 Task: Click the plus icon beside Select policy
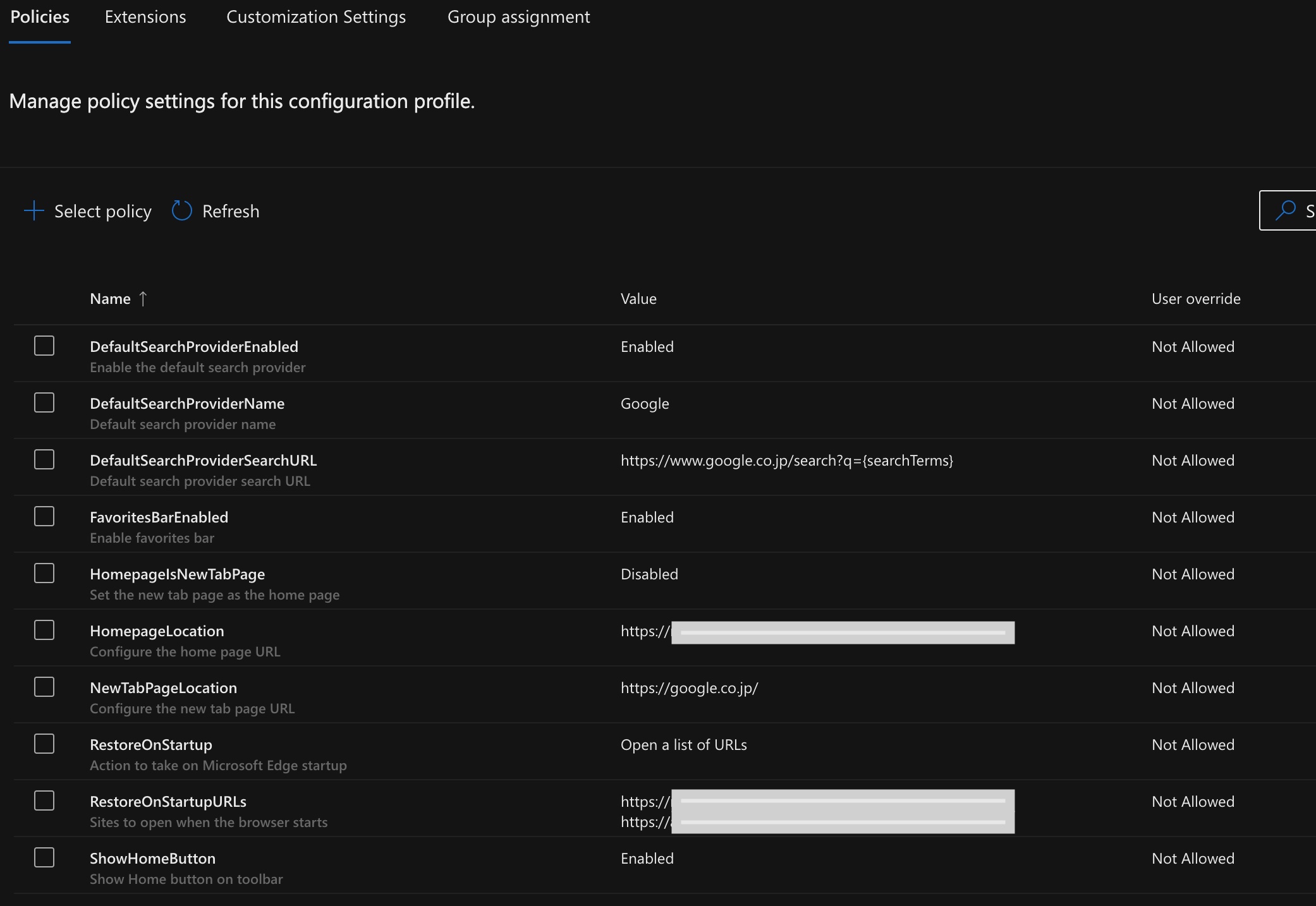(x=34, y=211)
